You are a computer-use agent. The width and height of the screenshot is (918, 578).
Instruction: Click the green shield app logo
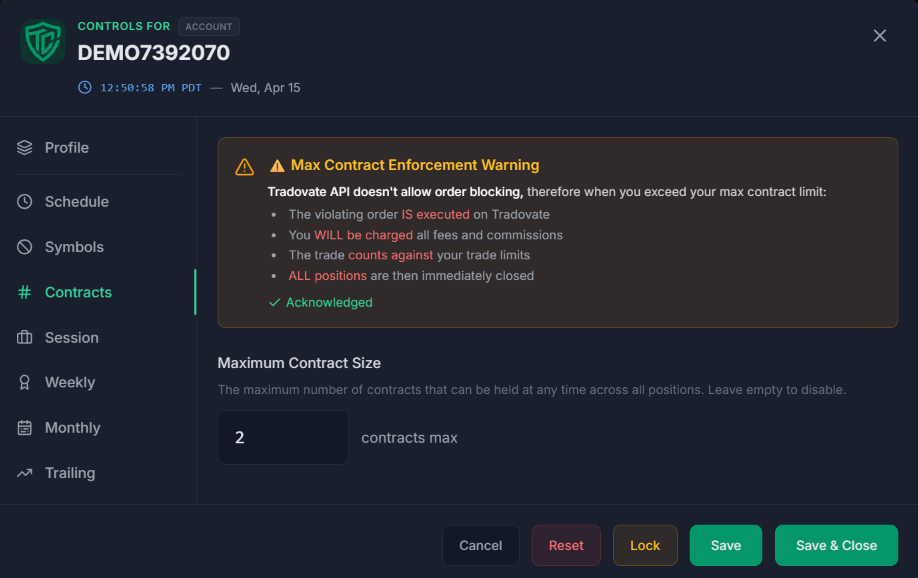(42, 44)
